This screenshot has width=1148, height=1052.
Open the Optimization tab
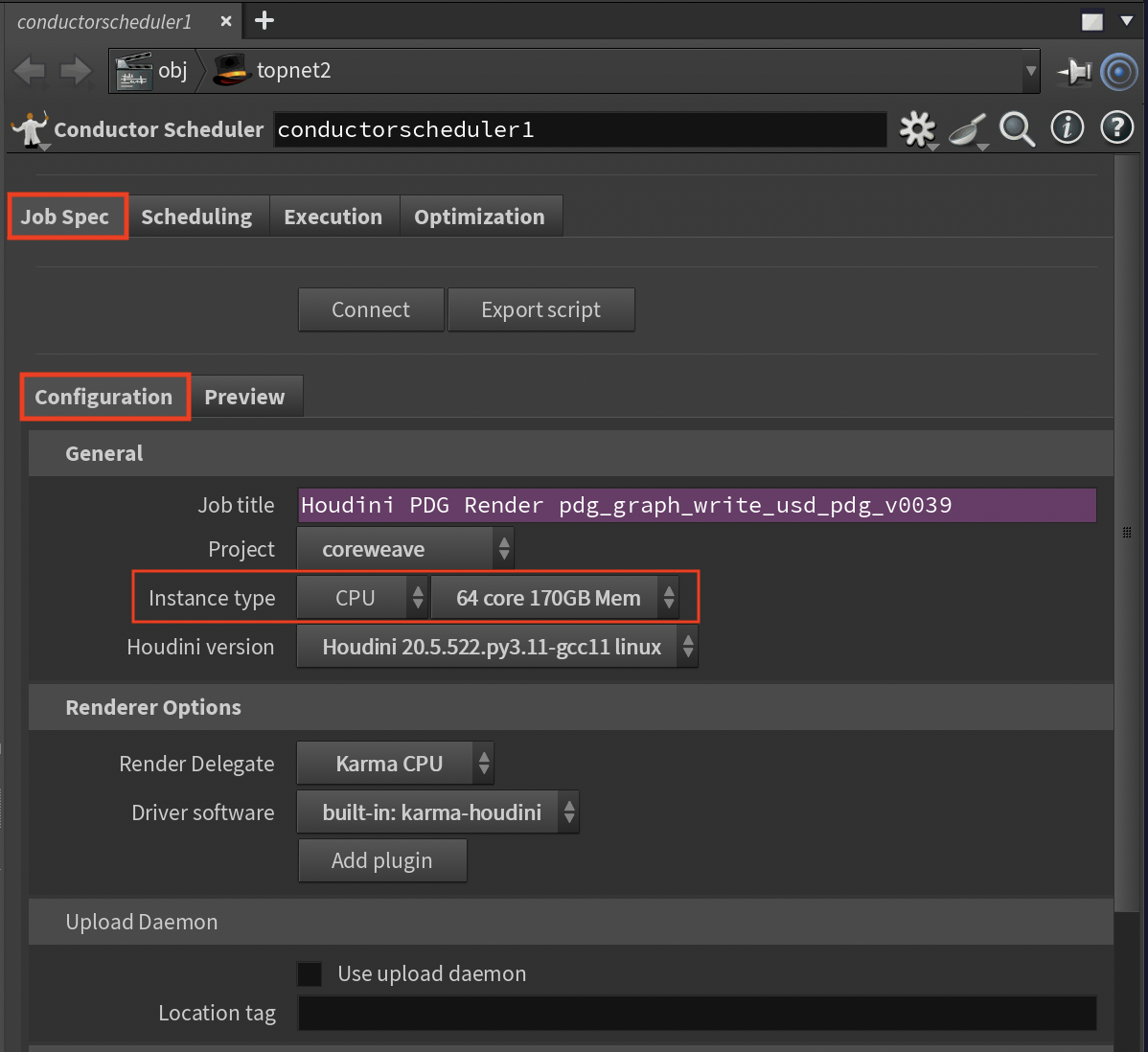coord(479,217)
